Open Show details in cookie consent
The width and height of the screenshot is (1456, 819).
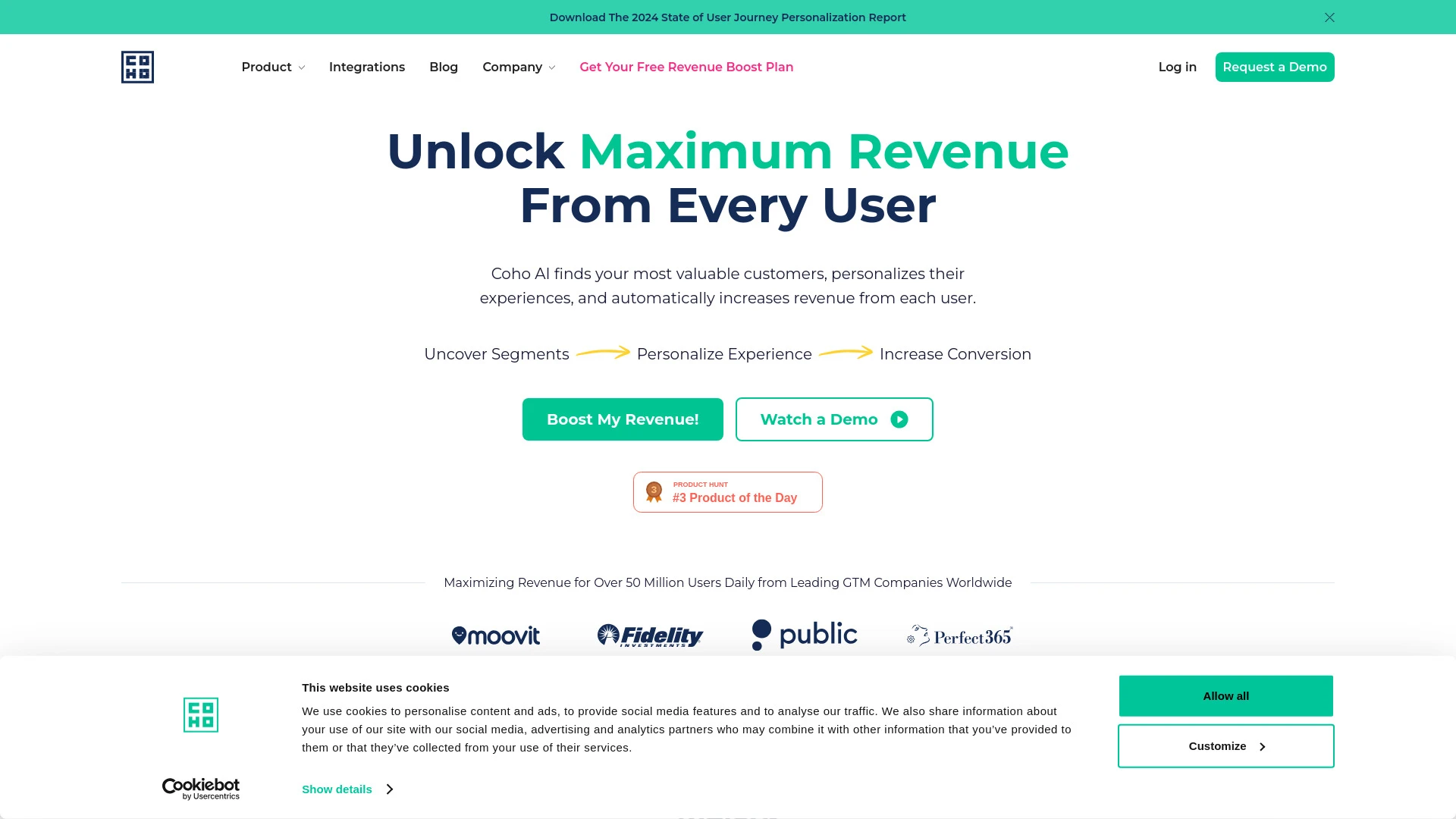[347, 789]
